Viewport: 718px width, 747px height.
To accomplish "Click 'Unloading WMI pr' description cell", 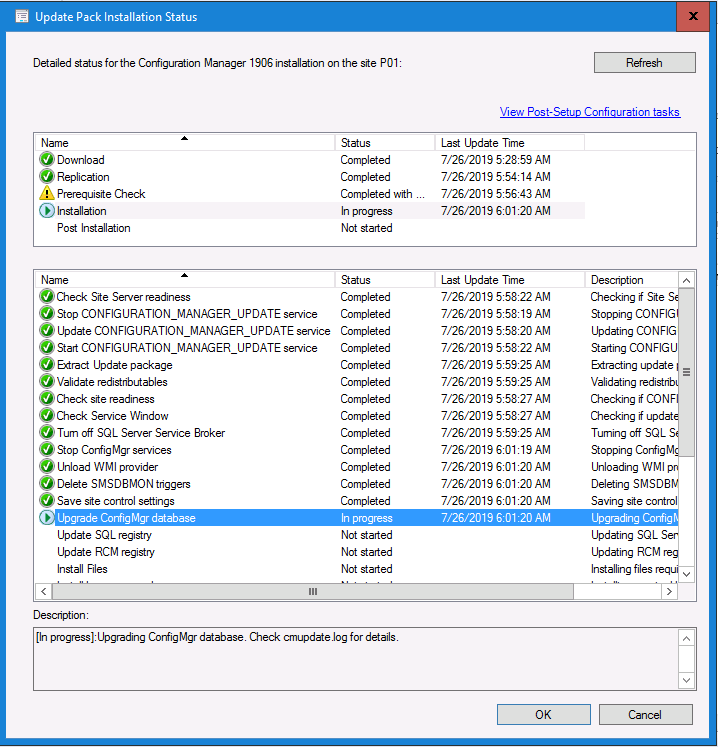I will tap(634, 467).
